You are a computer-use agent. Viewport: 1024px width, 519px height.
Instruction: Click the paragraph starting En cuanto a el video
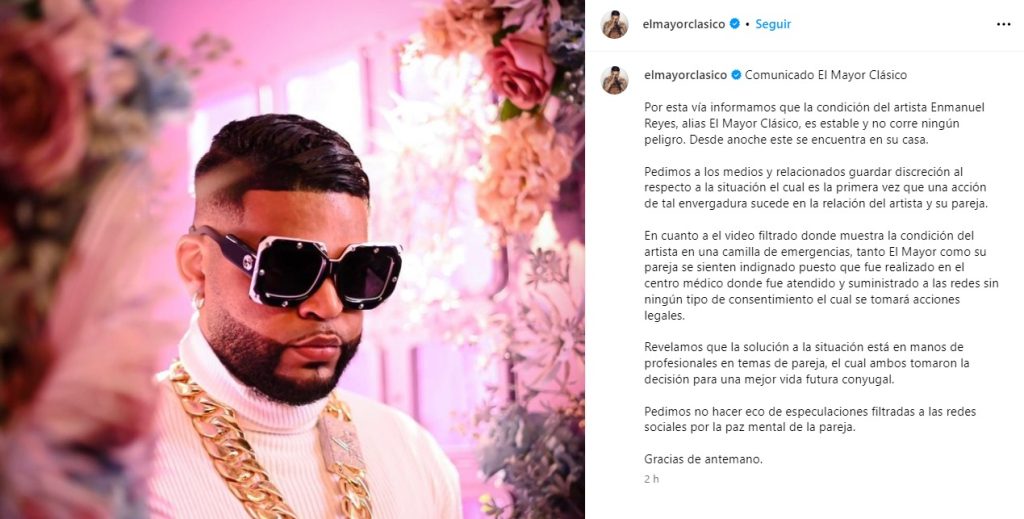pyautogui.click(x=821, y=275)
